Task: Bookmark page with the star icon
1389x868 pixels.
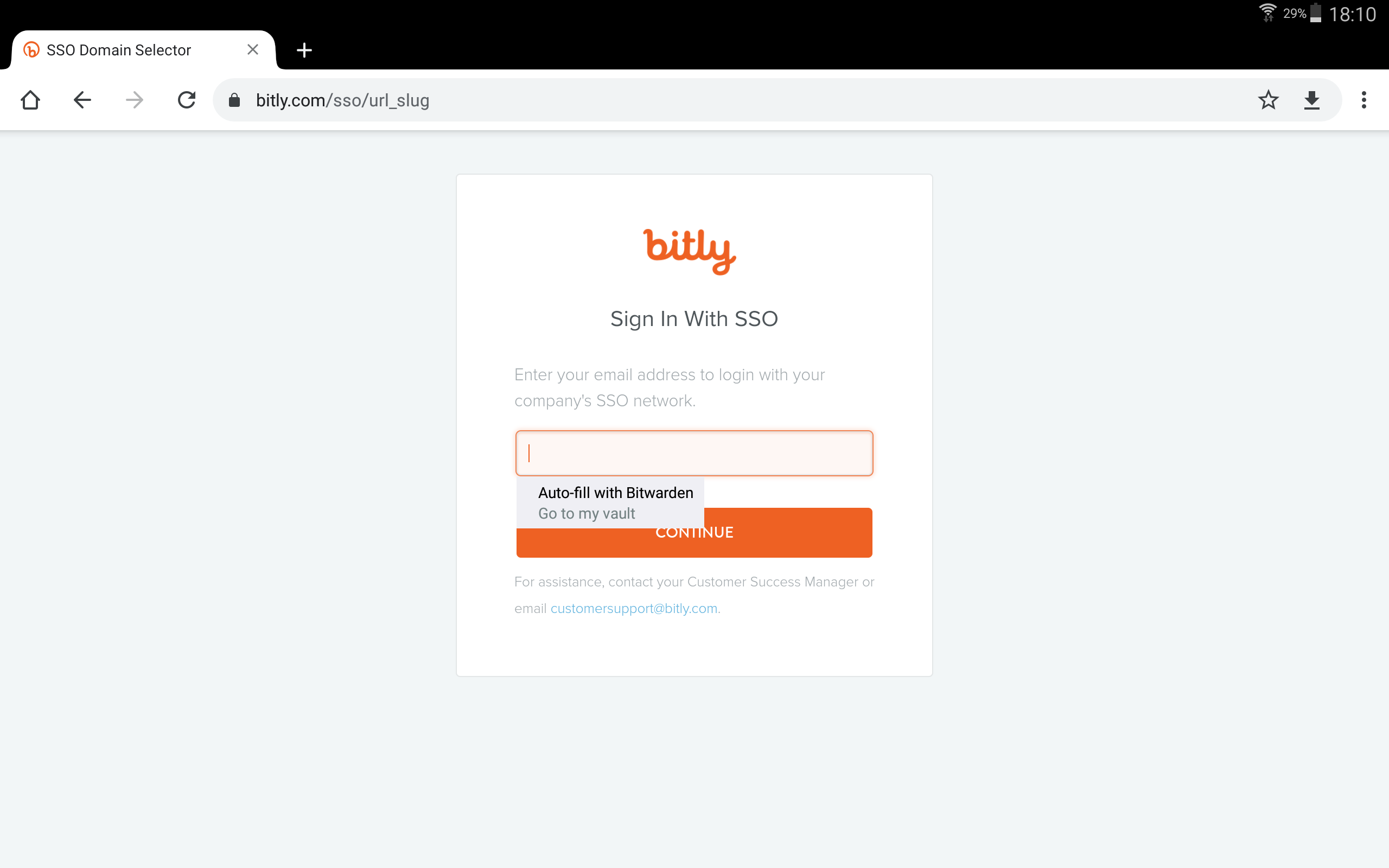Action: [1268, 100]
